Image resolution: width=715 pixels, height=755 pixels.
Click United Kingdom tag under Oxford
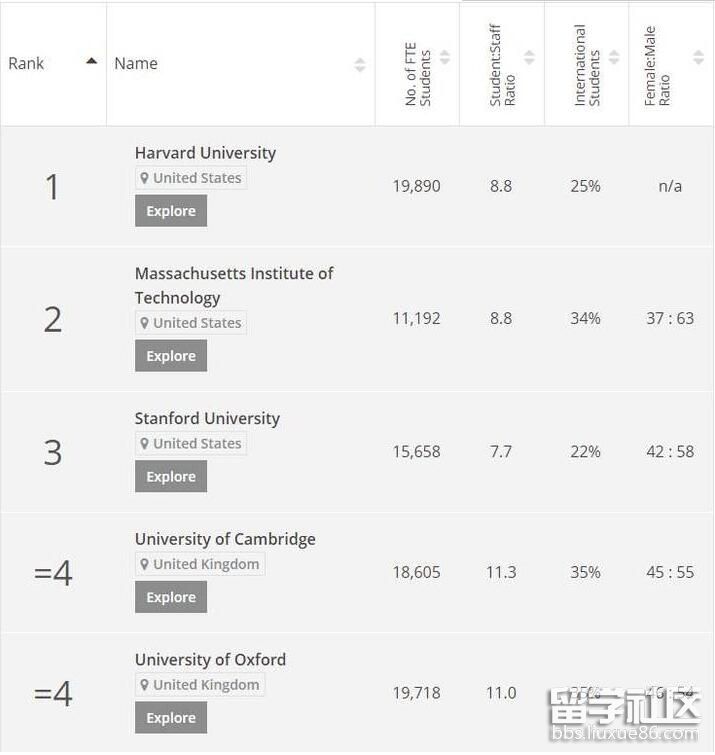point(205,685)
